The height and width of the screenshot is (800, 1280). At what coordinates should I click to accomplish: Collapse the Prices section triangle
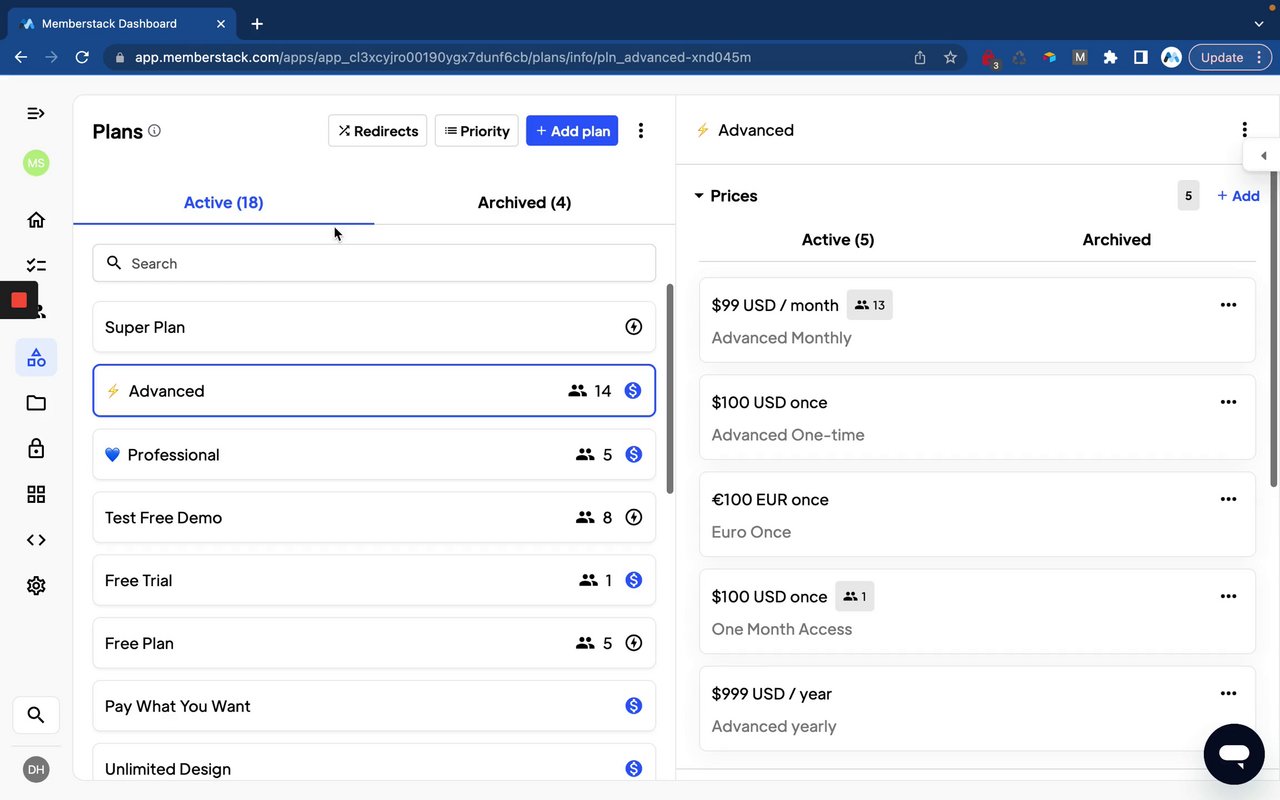pyautogui.click(x=699, y=196)
